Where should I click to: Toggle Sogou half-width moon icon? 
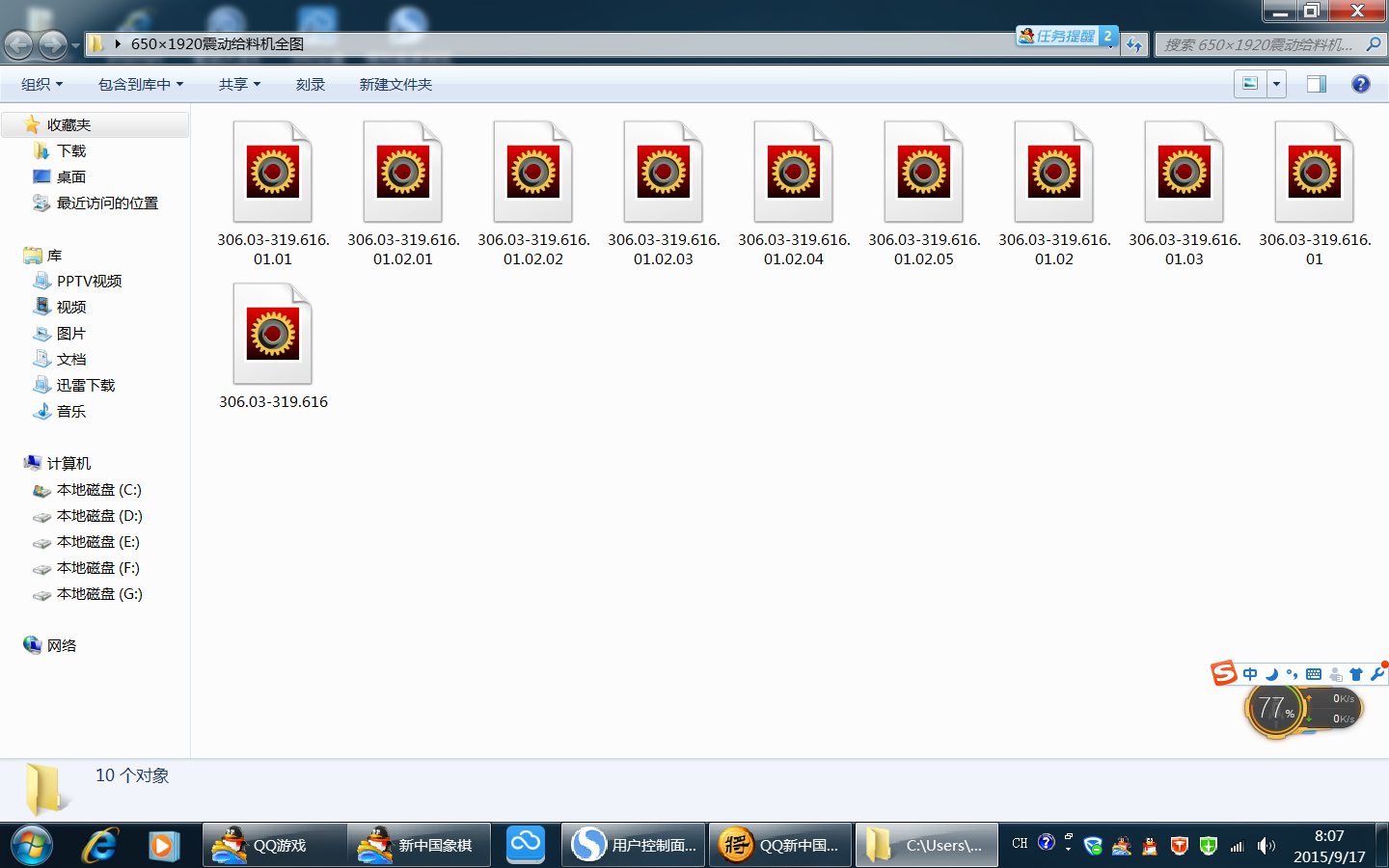tap(1271, 674)
